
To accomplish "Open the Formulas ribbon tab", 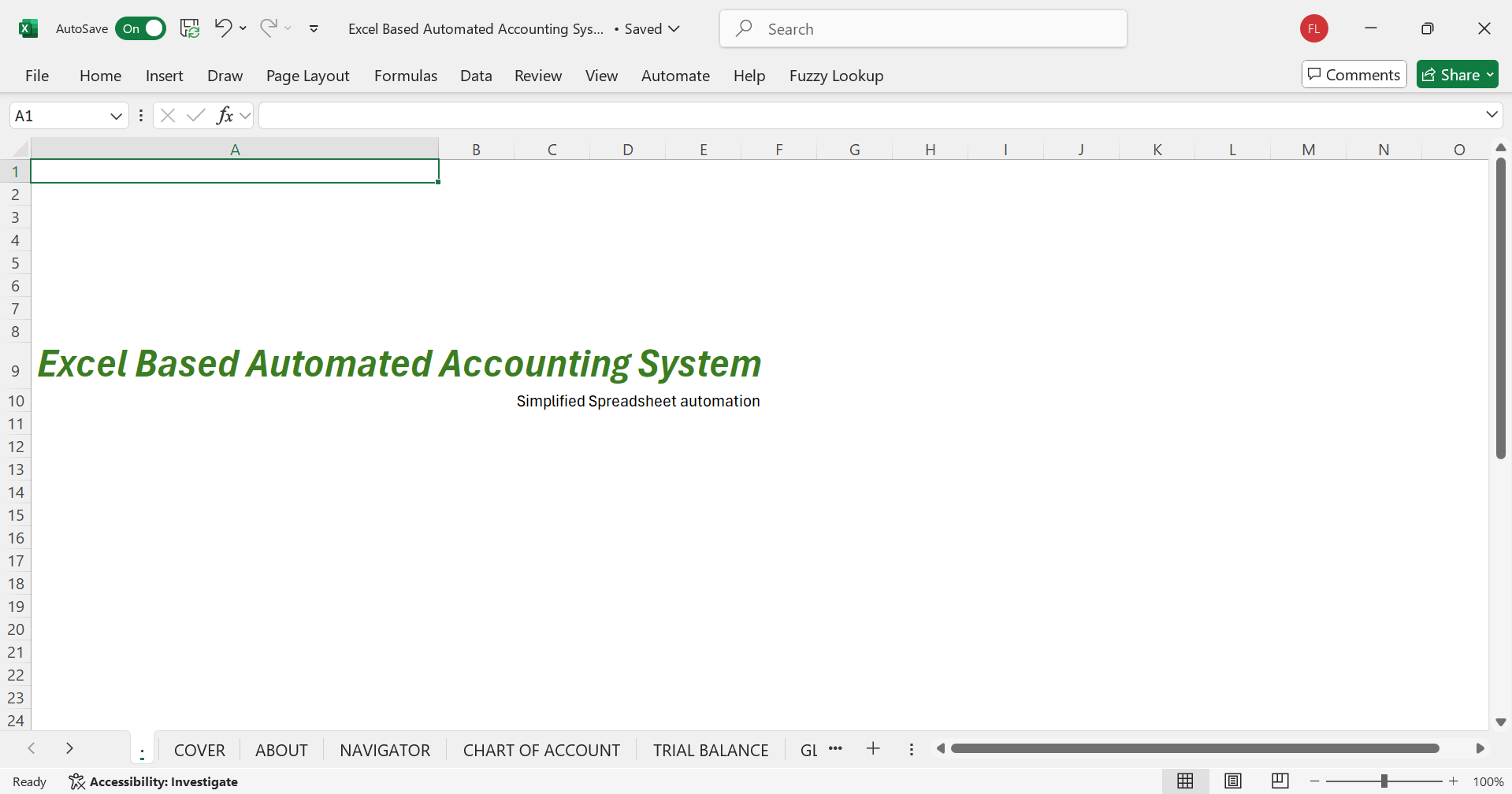I will pyautogui.click(x=406, y=76).
